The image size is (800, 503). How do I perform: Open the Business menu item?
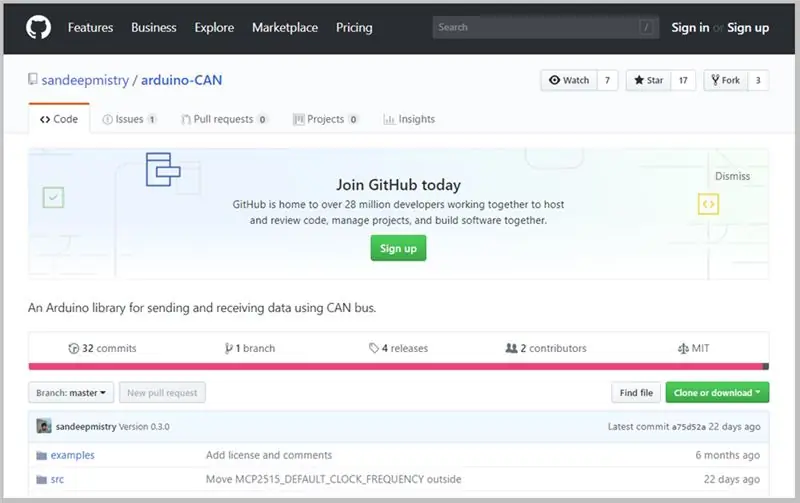click(154, 28)
